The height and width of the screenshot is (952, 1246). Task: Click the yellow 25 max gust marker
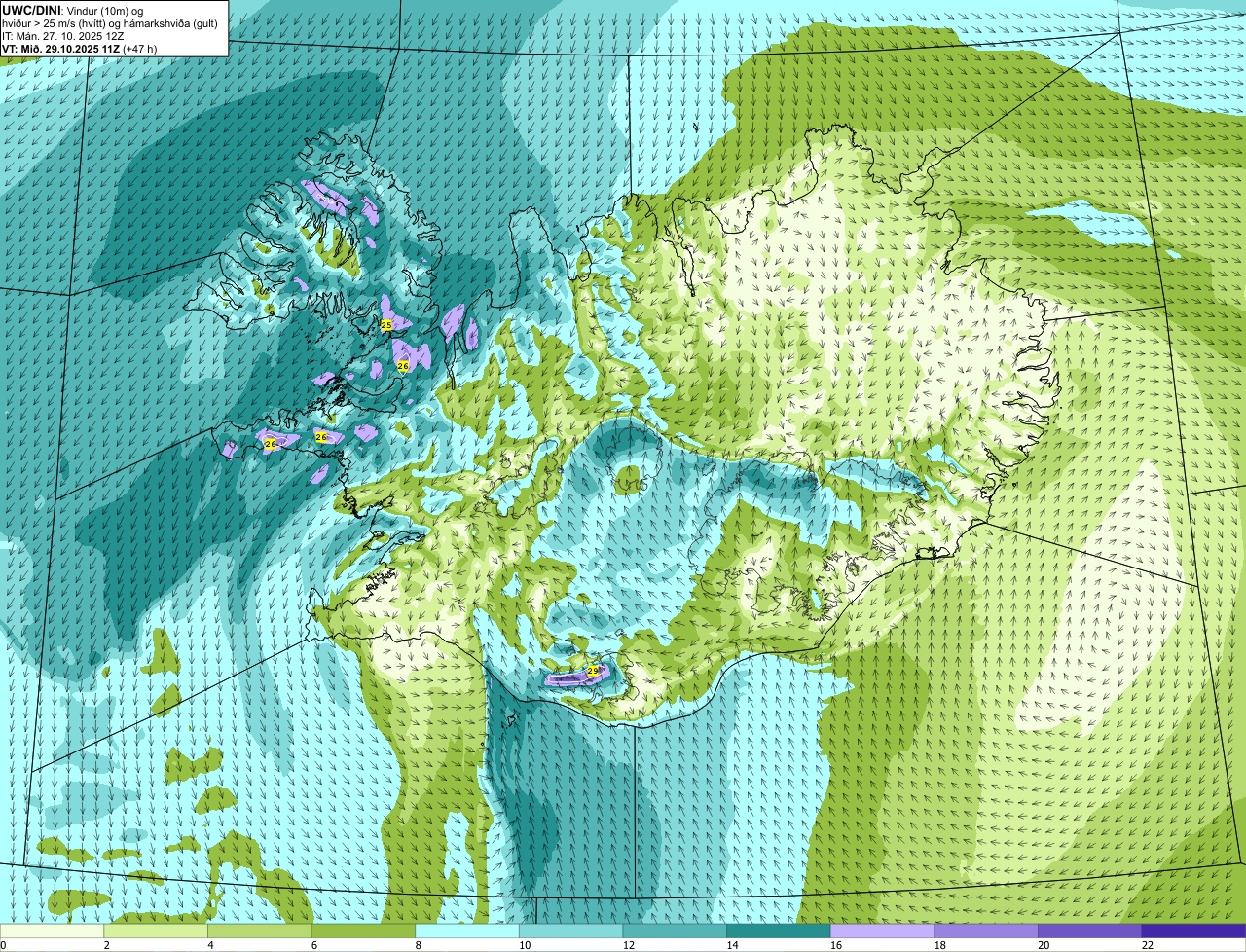point(385,325)
